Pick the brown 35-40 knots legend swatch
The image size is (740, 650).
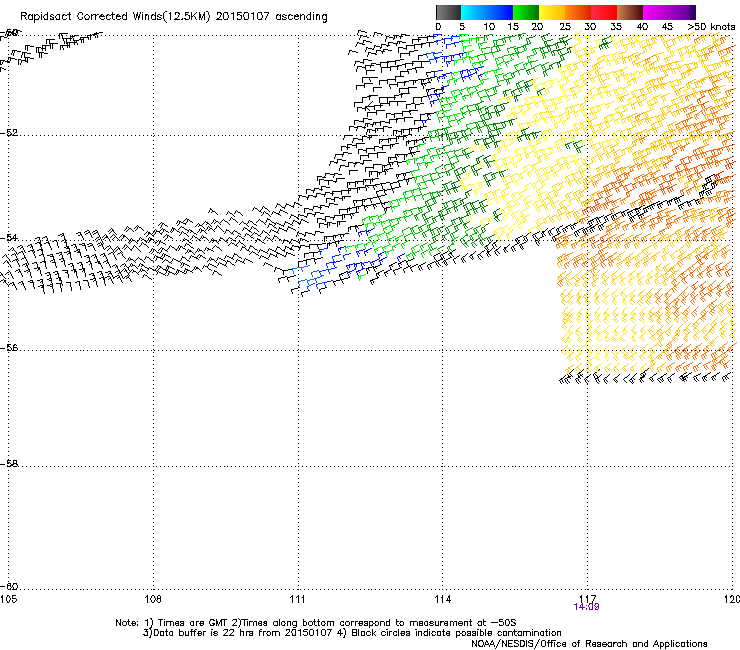point(630,12)
